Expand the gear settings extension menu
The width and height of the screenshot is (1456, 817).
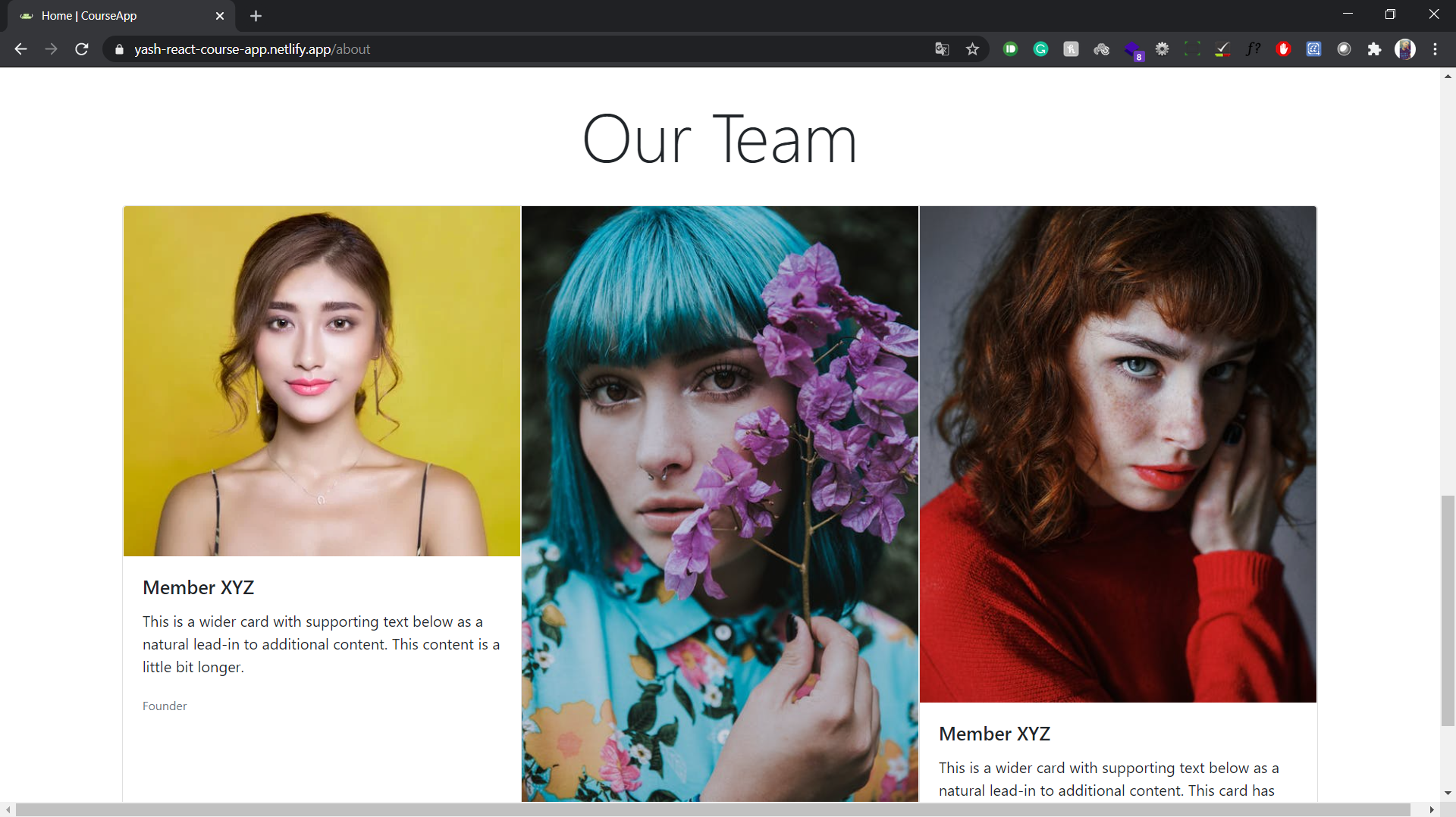[x=1163, y=49]
